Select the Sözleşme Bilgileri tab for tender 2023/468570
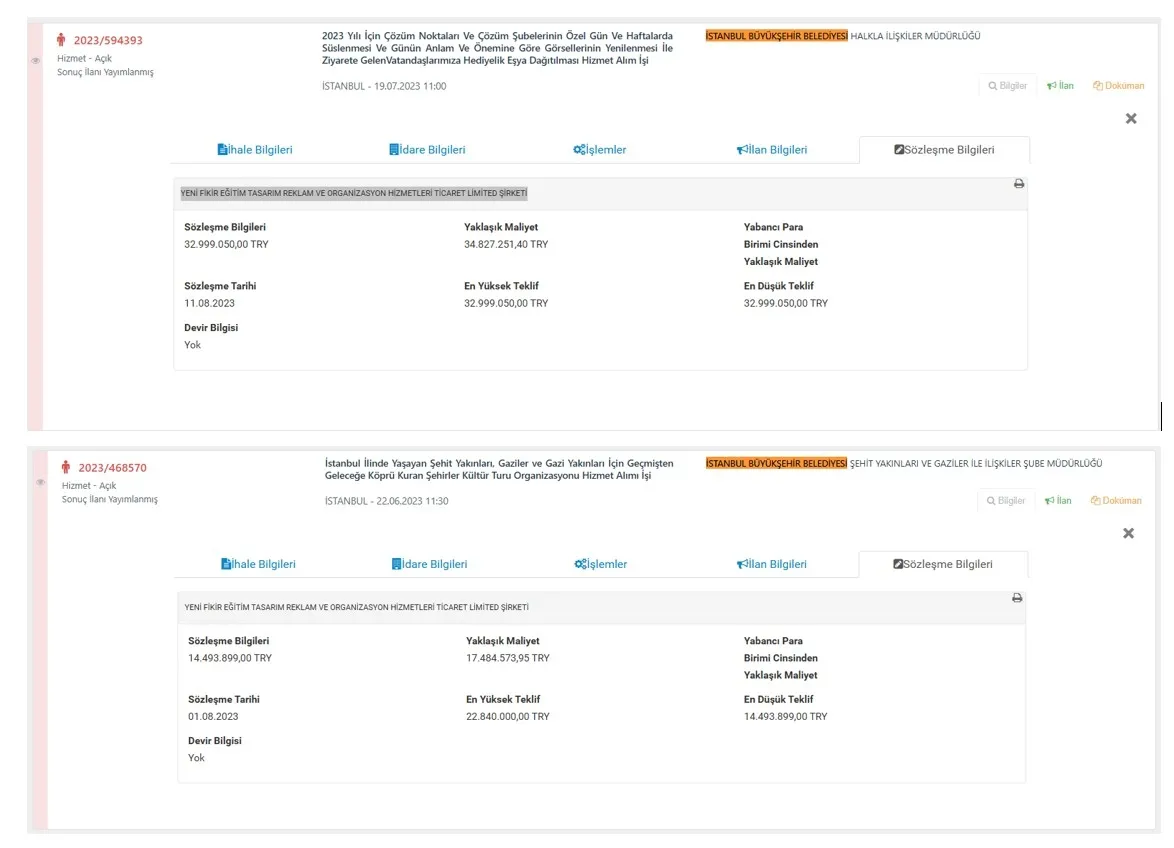 click(x=943, y=564)
